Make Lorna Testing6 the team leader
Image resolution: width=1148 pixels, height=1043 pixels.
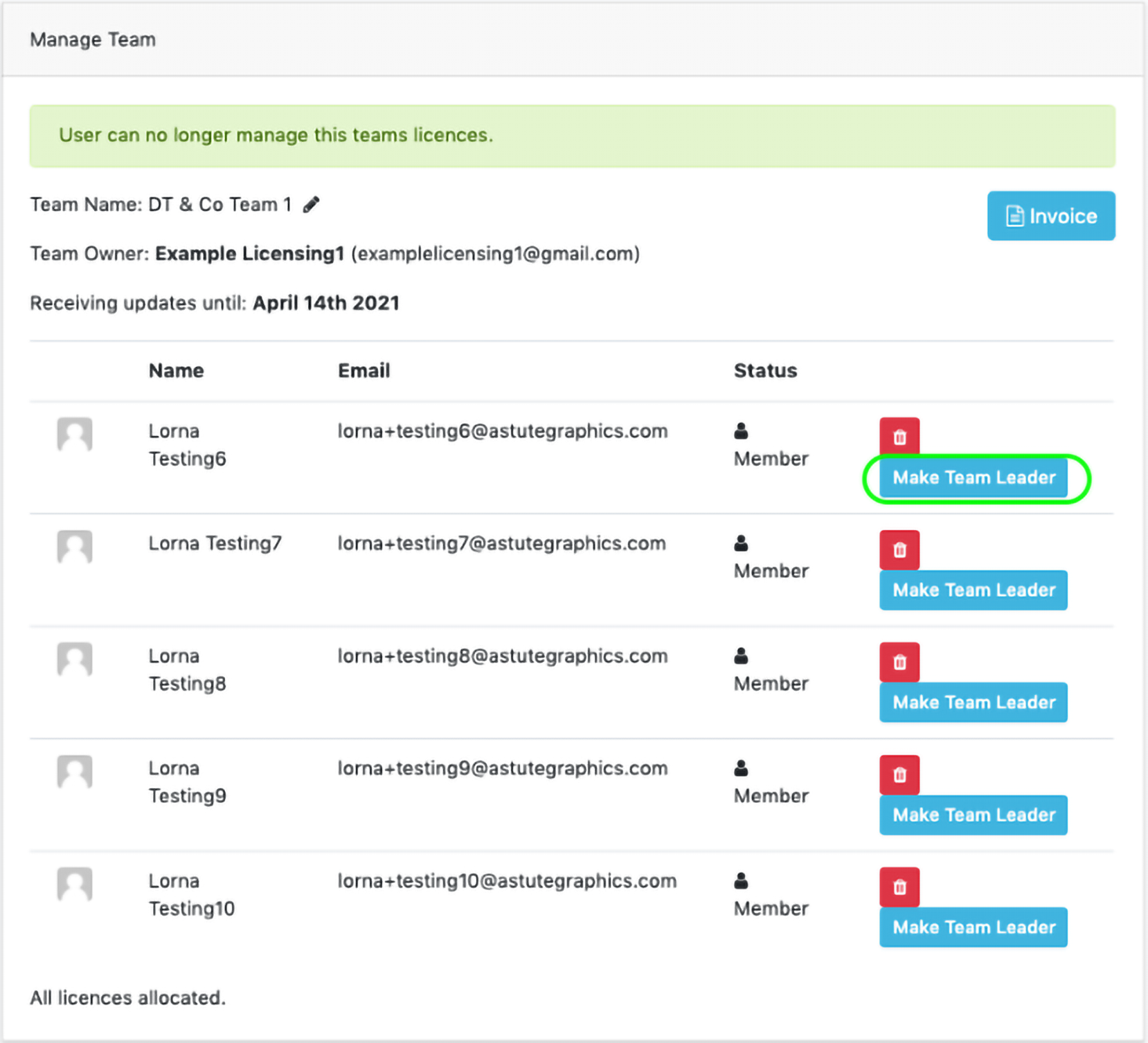pos(973,478)
